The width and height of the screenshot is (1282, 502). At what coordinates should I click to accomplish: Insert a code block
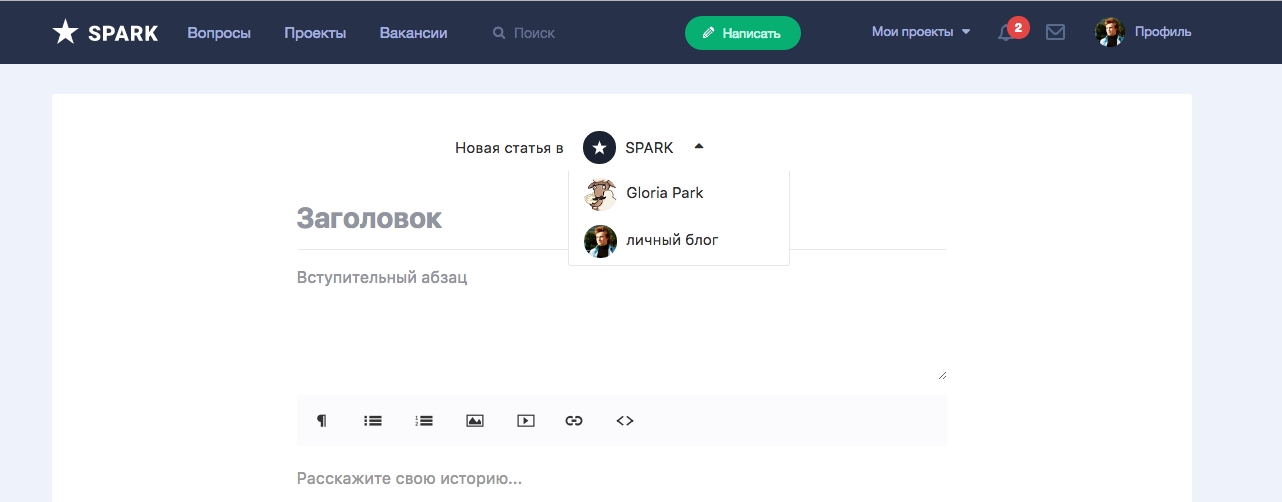coord(625,421)
